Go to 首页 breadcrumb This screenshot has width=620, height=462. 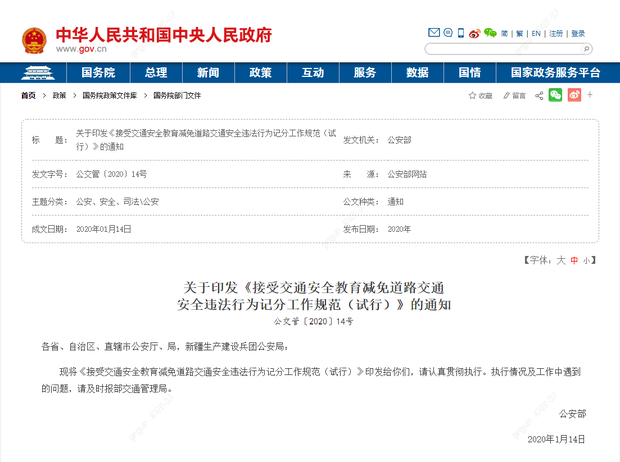pos(28,95)
